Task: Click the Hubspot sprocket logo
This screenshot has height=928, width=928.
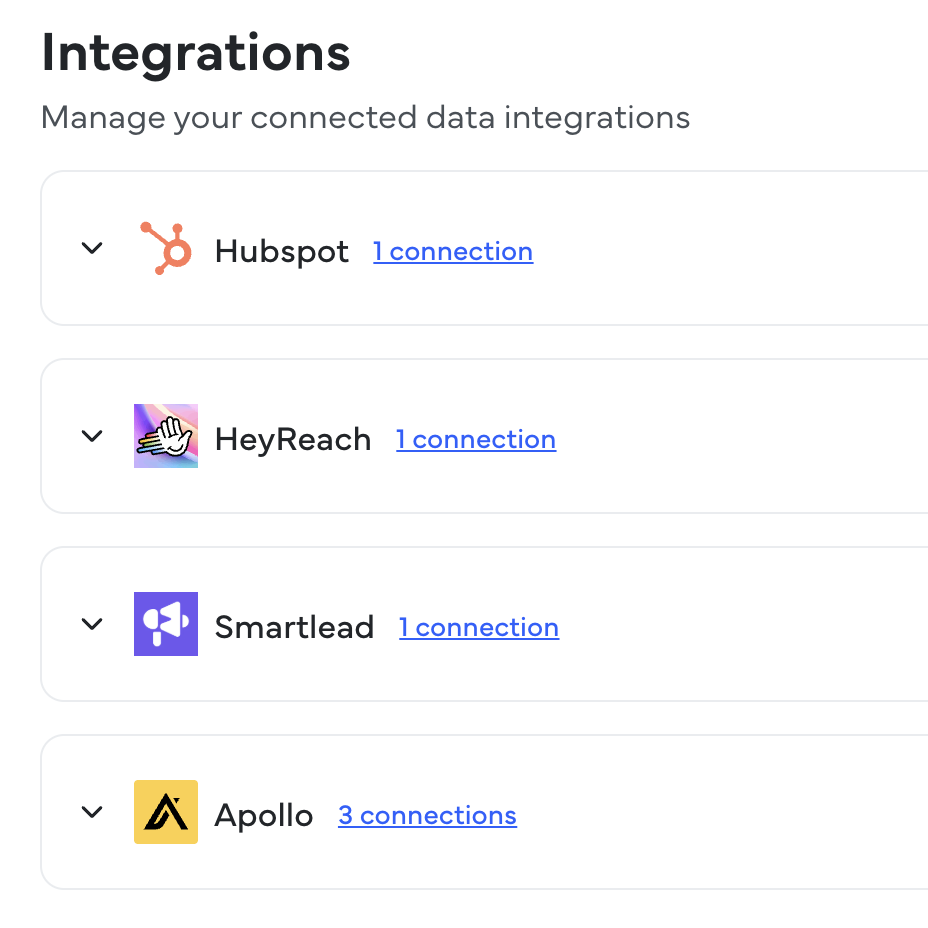Action: [166, 248]
